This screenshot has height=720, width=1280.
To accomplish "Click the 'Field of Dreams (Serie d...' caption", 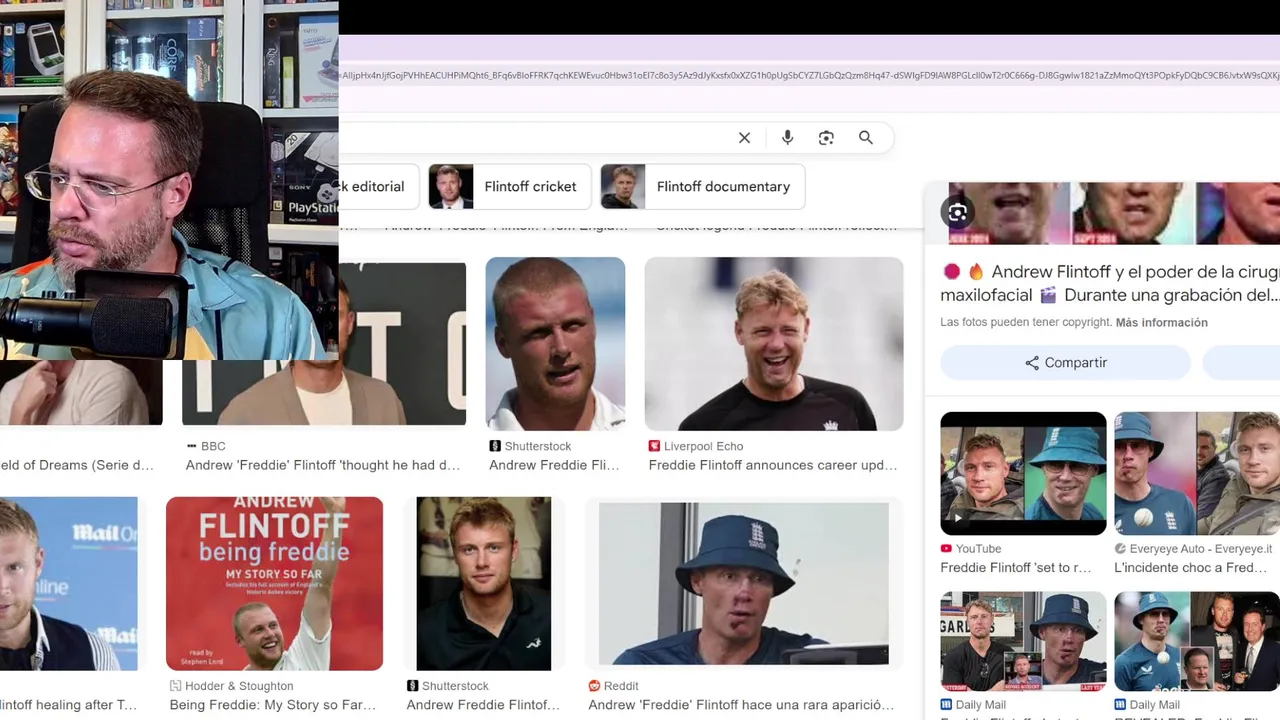I will [77, 465].
